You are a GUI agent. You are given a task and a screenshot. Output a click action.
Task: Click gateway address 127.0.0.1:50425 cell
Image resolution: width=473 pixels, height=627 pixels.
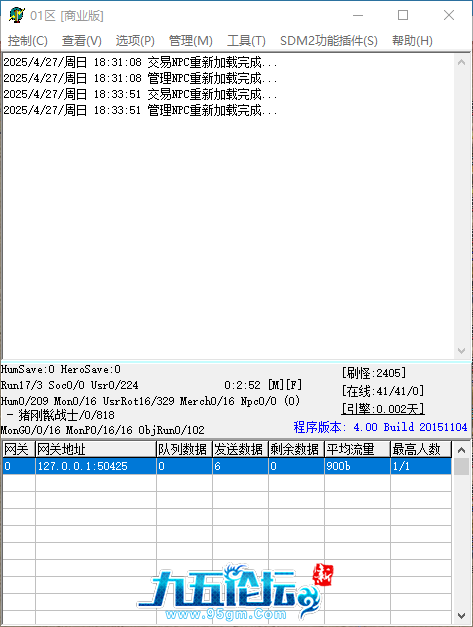pyautogui.click(x=96, y=466)
